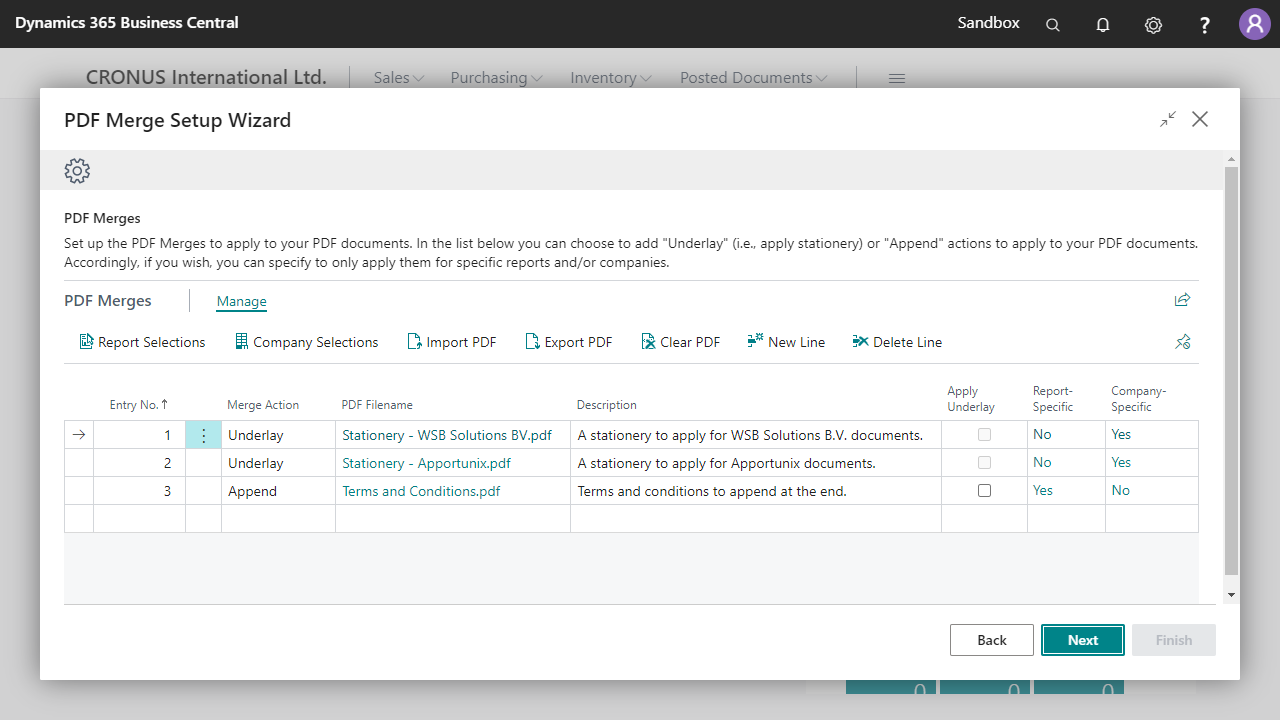The height and width of the screenshot is (720, 1280).
Task: Expand the Posted Documents menu
Action: point(753,78)
